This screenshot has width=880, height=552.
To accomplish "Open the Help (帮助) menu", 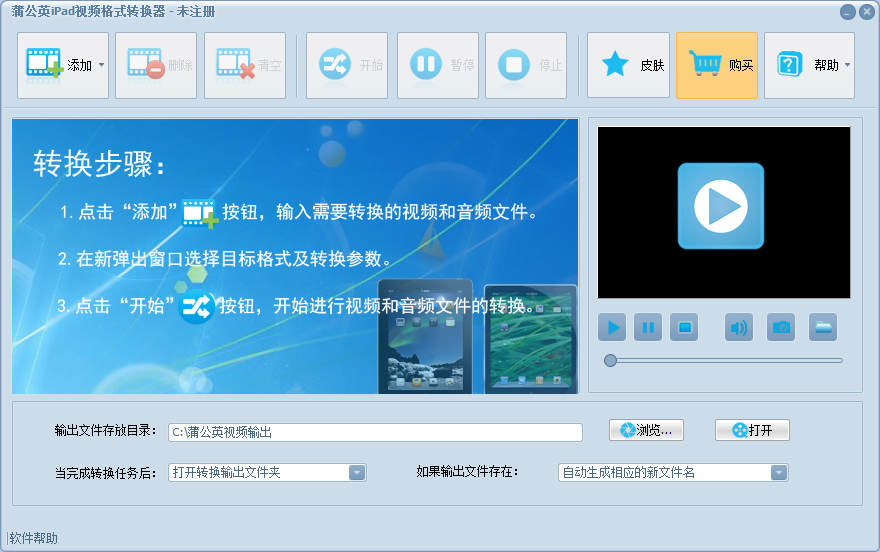I will point(809,65).
